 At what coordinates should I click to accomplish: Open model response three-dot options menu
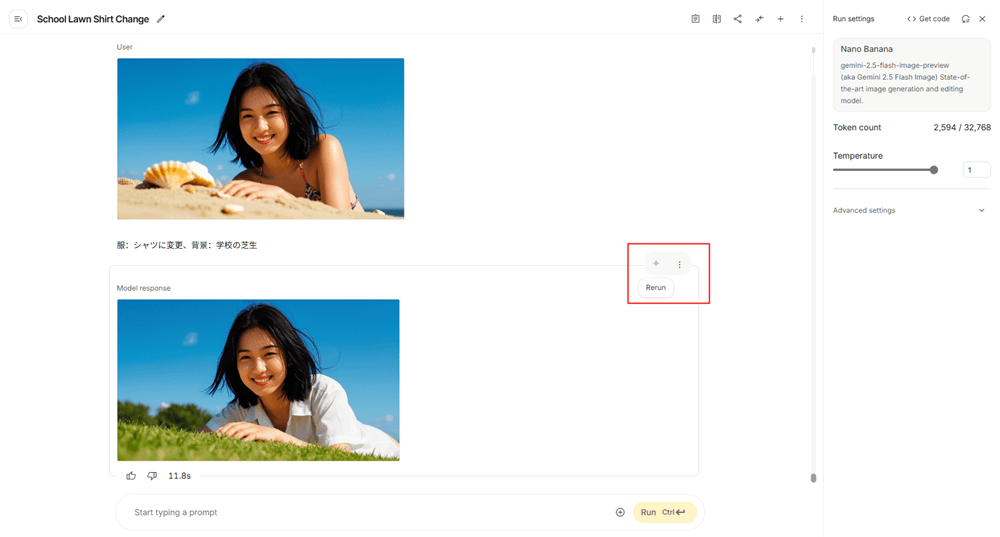coord(679,265)
